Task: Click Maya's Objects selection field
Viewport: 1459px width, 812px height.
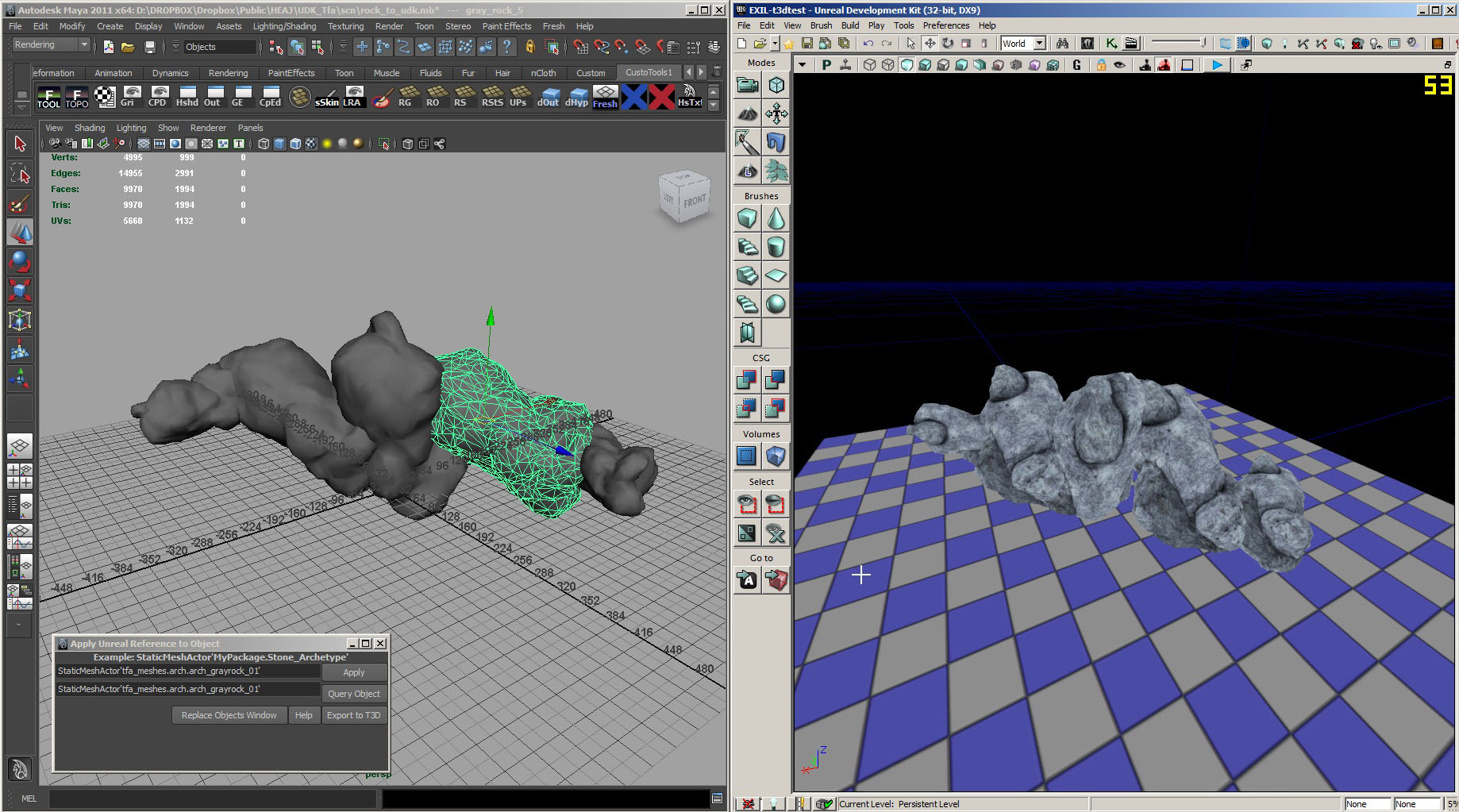Action: coord(219,47)
